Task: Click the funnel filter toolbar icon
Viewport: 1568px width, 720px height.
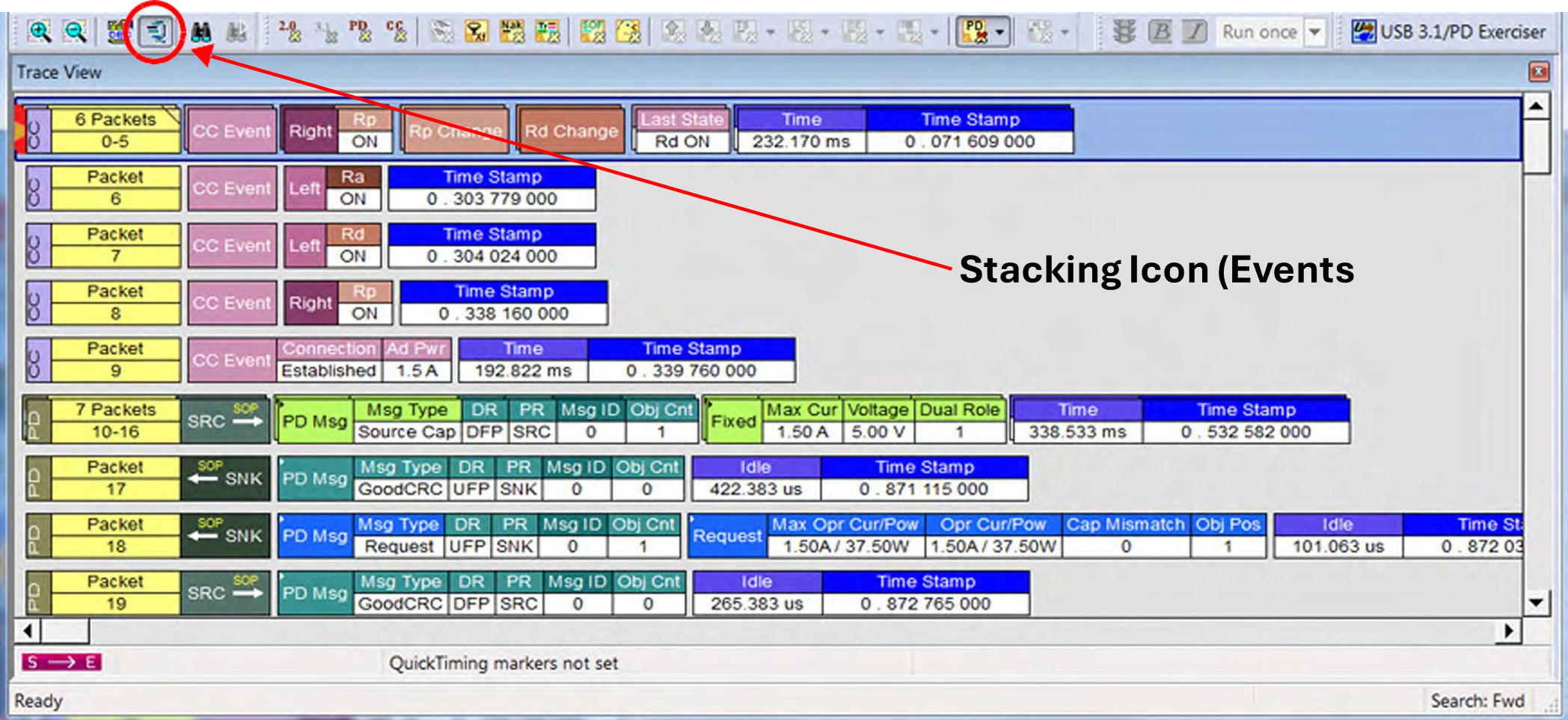Action: (476, 31)
